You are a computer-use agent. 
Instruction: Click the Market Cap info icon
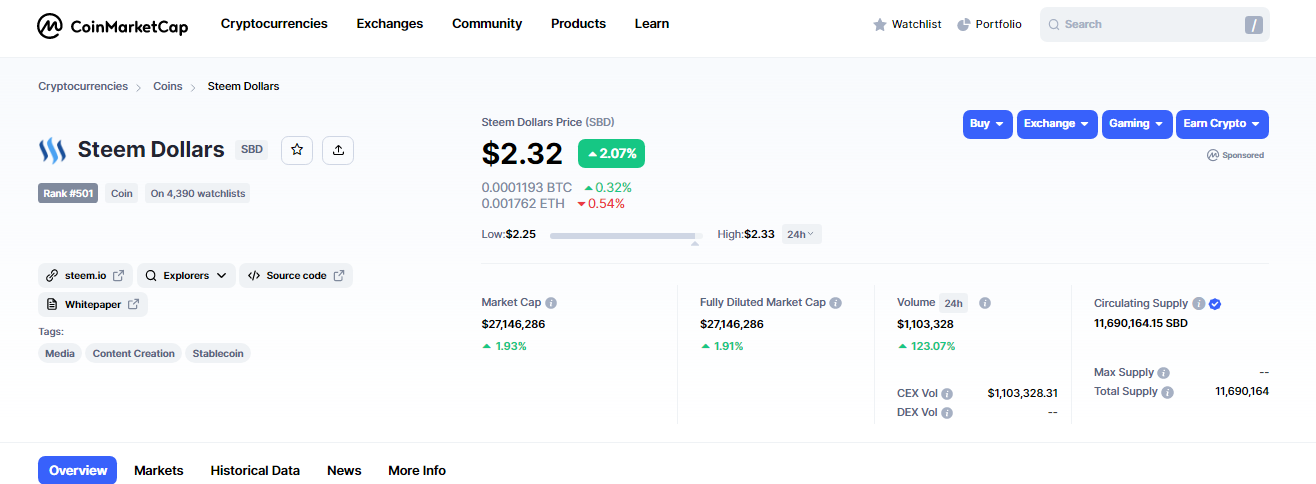click(551, 302)
